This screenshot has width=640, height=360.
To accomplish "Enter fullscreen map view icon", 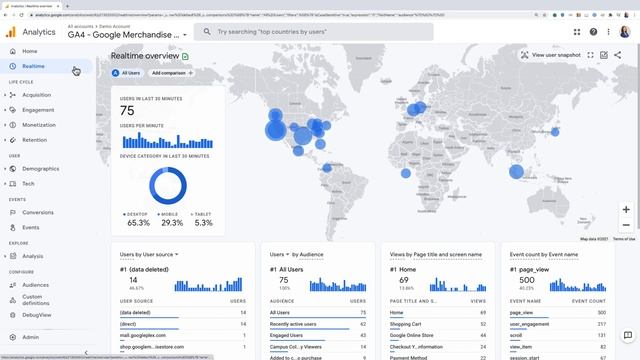I will [x=590, y=55].
